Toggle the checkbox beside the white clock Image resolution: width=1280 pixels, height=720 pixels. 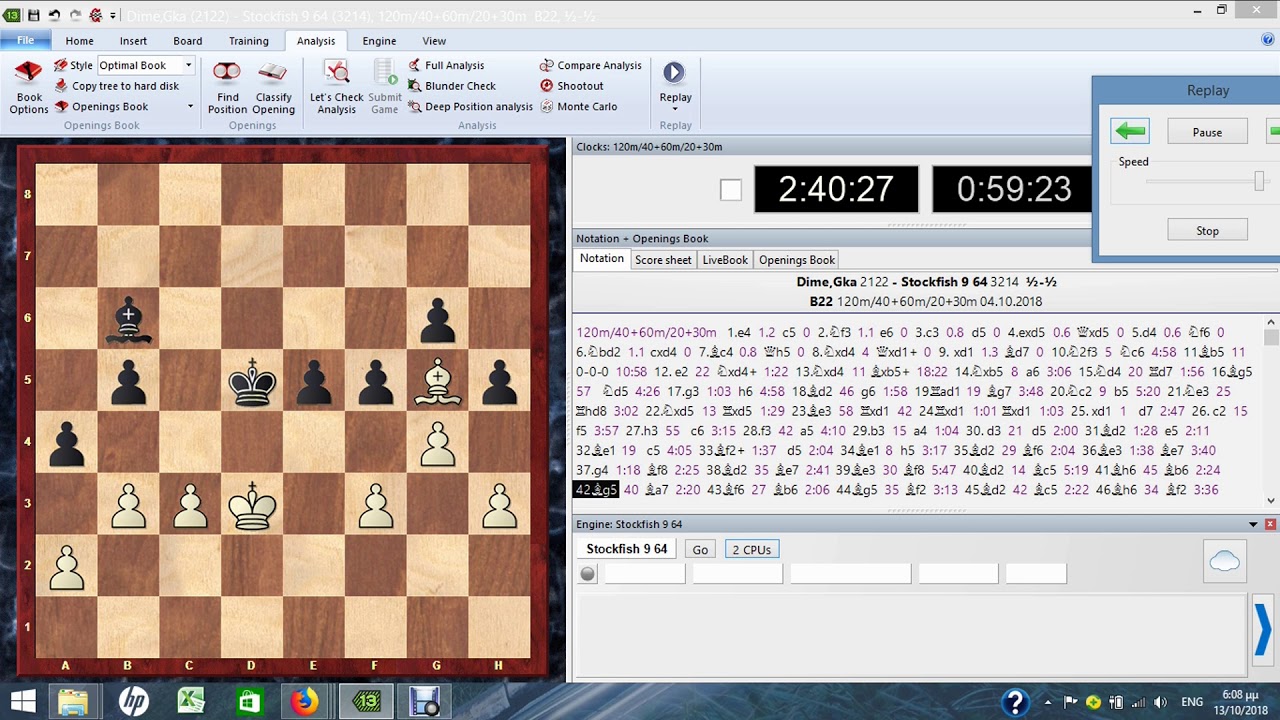pyautogui.click(x=731, y=190)
